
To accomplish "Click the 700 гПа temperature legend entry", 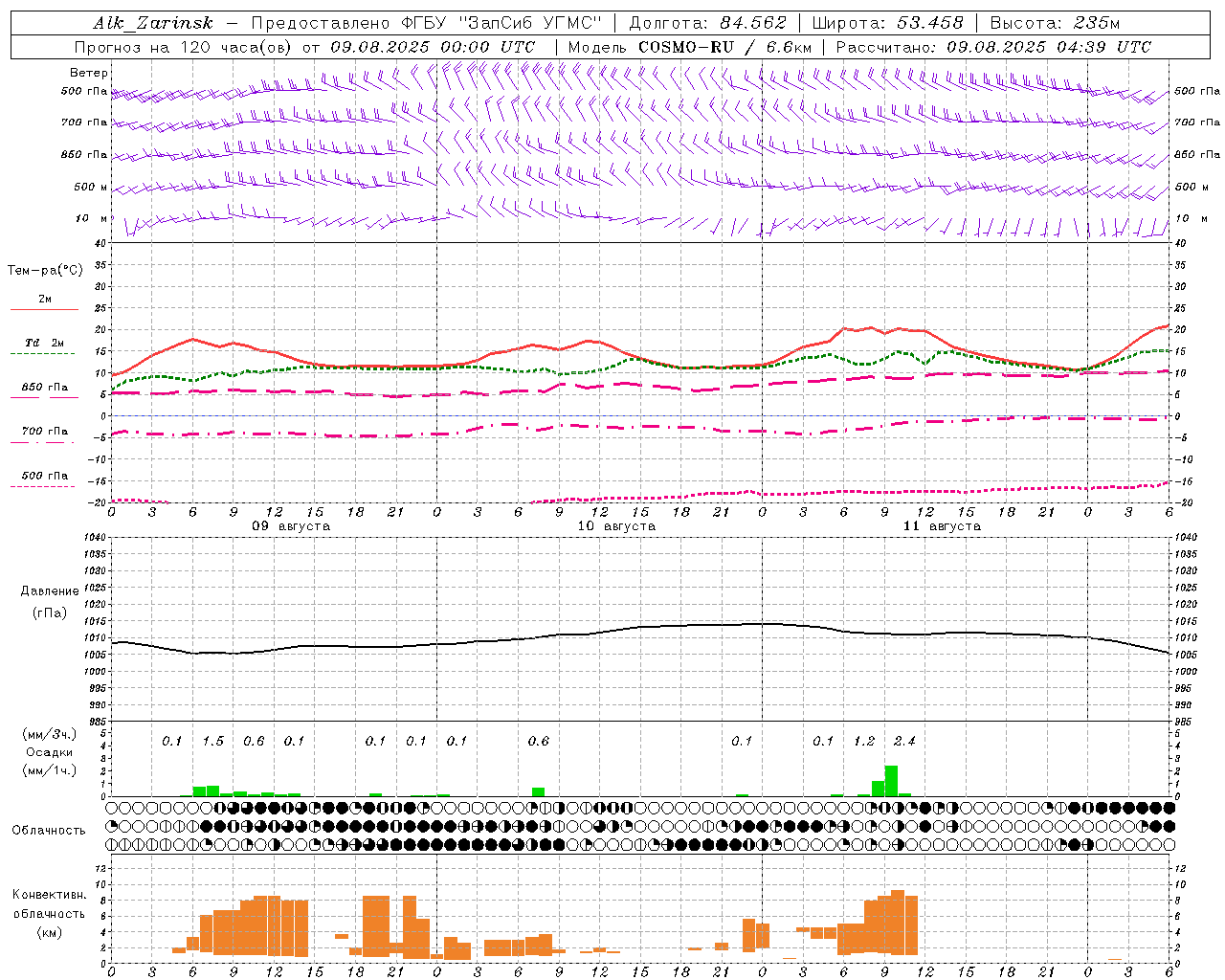I will [44, 431].
